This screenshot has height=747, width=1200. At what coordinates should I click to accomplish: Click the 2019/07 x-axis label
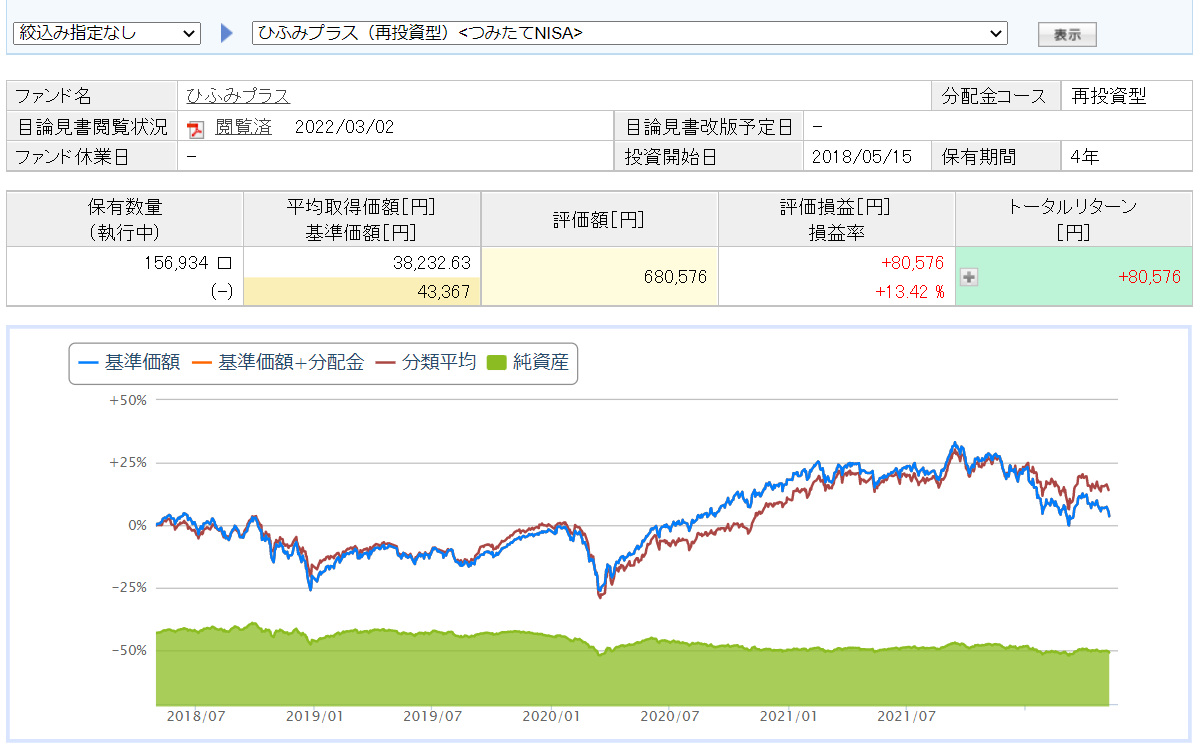pos(433,717)
